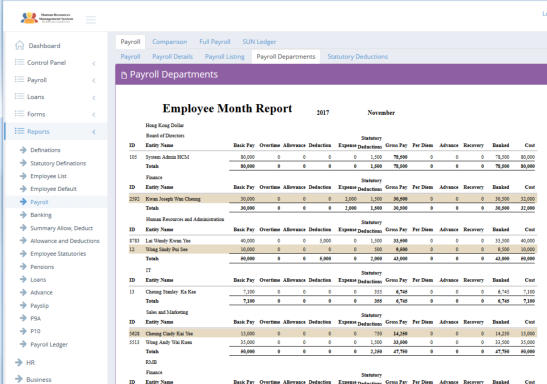The width and height of the screenshot is (547, 384).
Task: Click arrow icon beside Employee Default
Action: coord(23,189)
